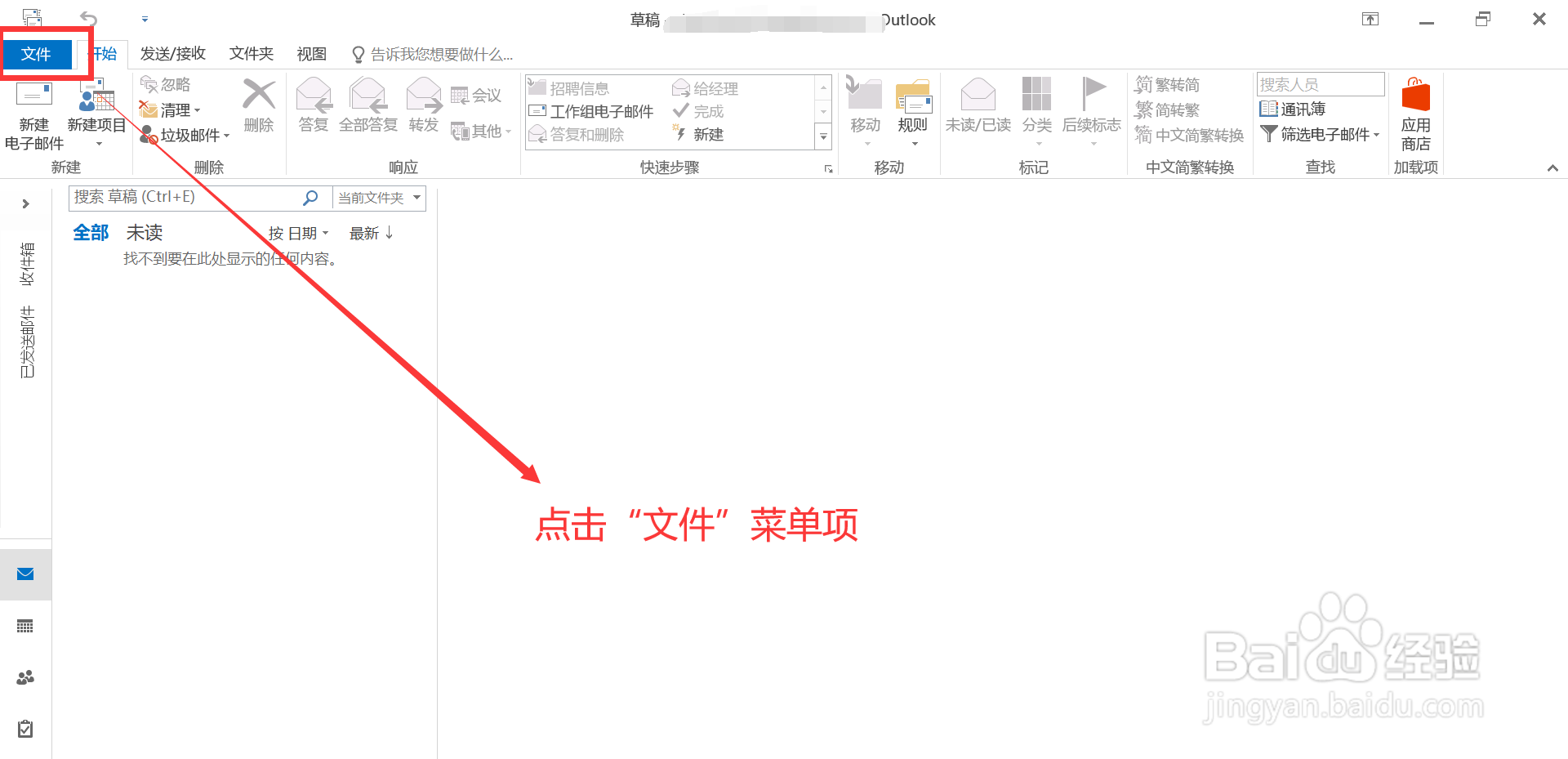This screenshot has height=759, width=1568.
Task: Switch to Calendar view in navigation bar
Action: point(25,627)
